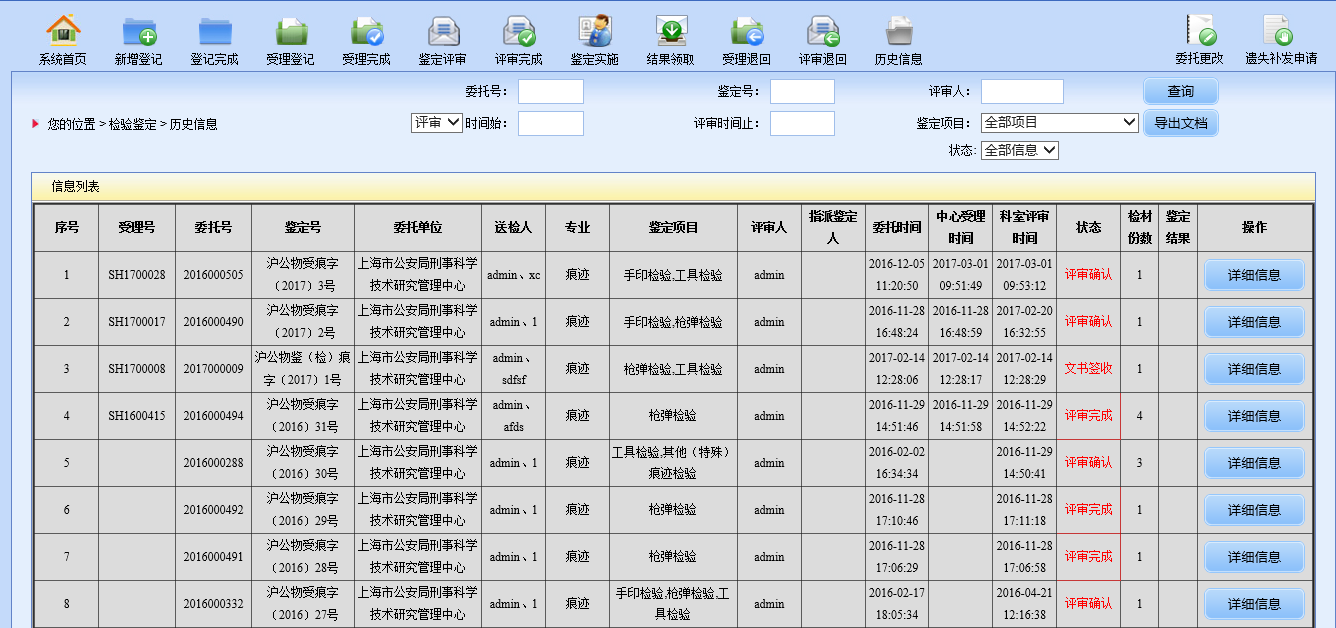Click the 查询 search button
The image size is (1336, 628).
(1181, 92)
